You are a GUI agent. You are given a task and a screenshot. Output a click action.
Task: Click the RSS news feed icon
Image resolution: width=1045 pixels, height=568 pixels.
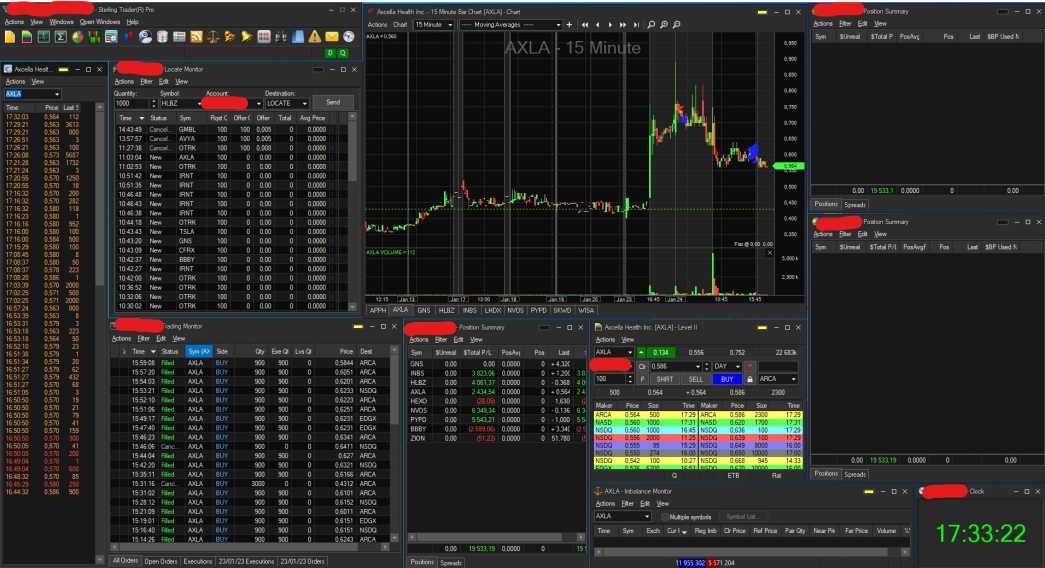coord(197,37)
